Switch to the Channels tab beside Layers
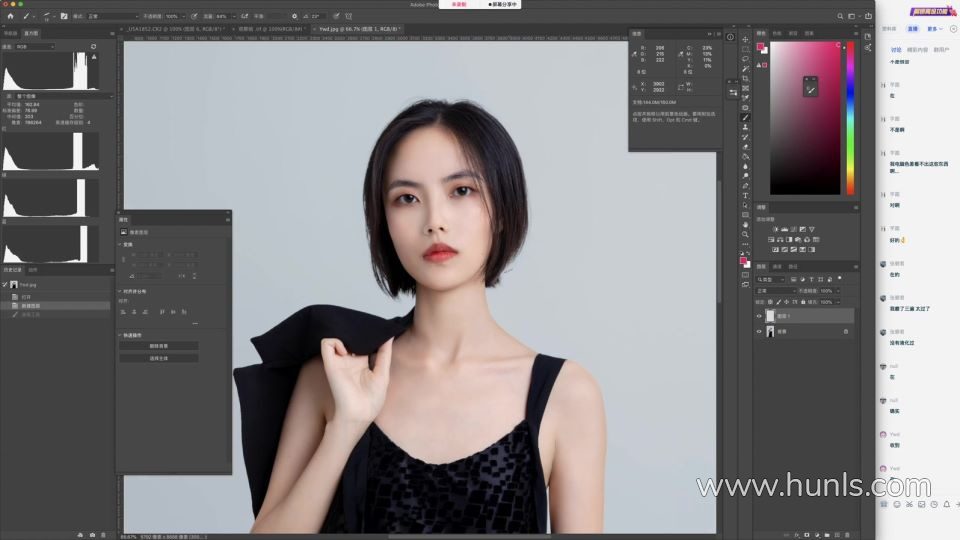Image resolution: width=960 pixels, height=540 pixels. coord(777,266)
